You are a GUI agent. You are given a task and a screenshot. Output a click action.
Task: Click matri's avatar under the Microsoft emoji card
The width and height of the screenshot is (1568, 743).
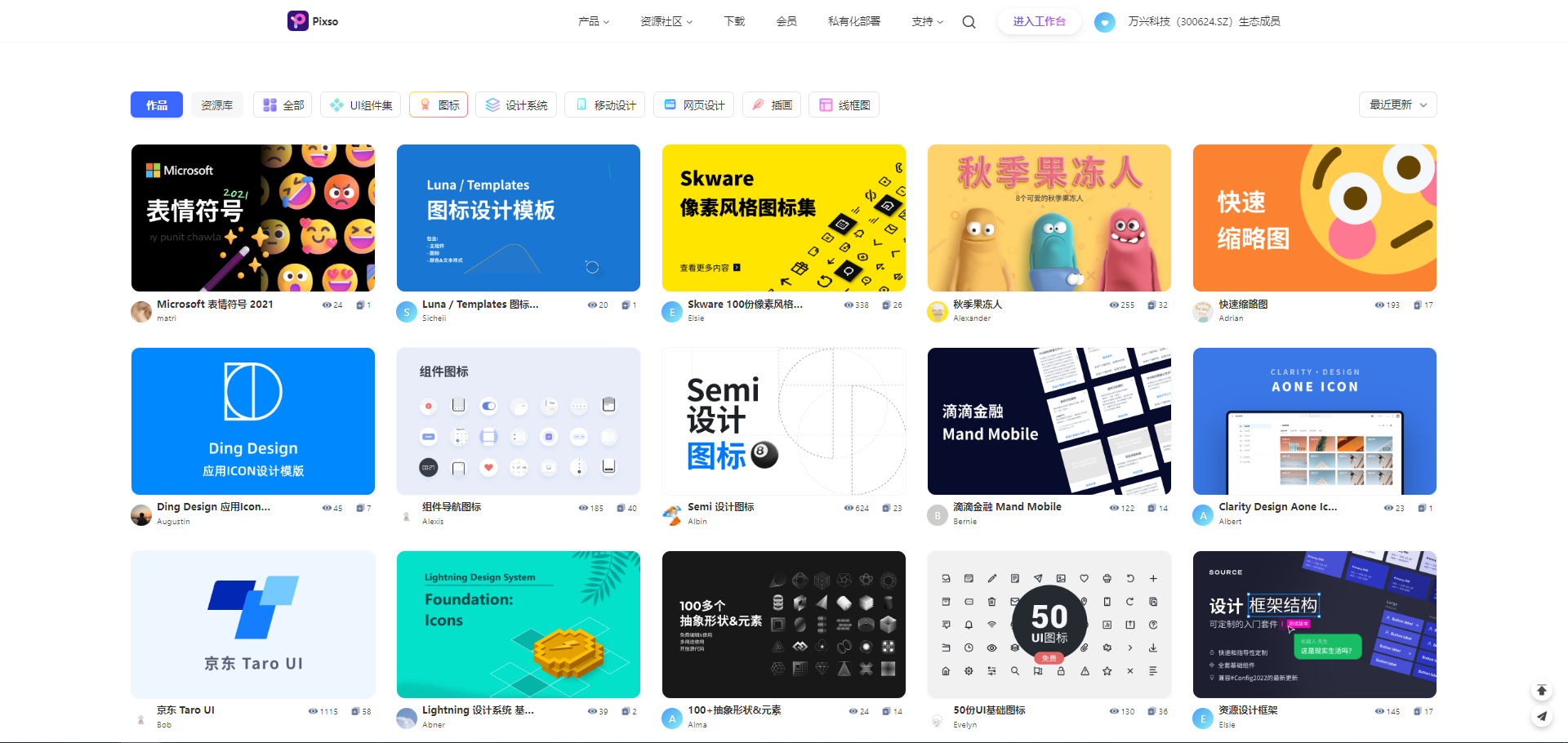141,311
